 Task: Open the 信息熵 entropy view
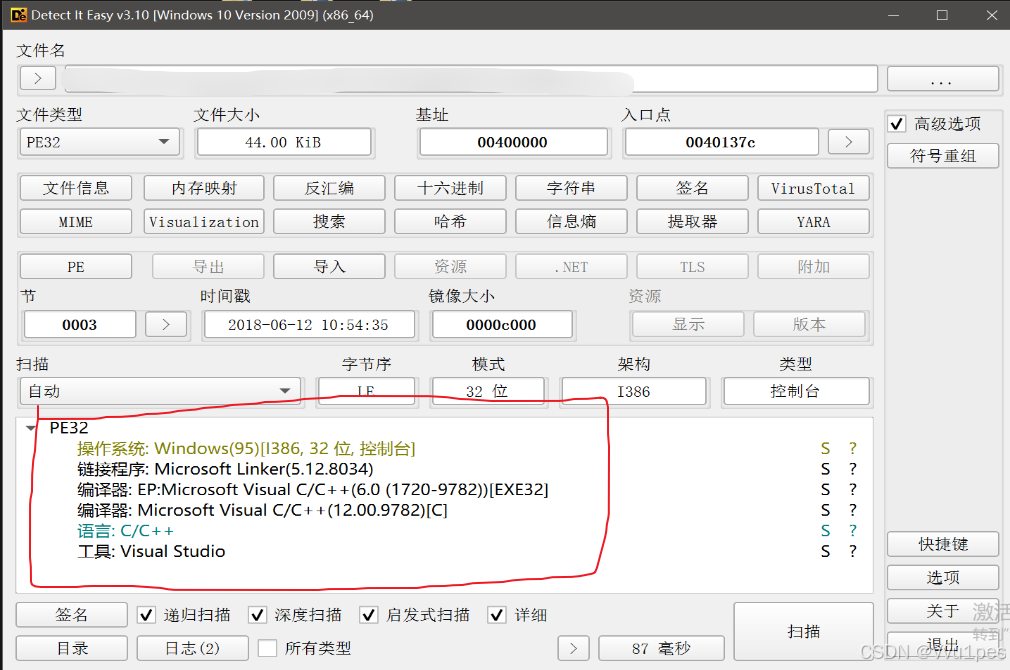click(571, 222)
